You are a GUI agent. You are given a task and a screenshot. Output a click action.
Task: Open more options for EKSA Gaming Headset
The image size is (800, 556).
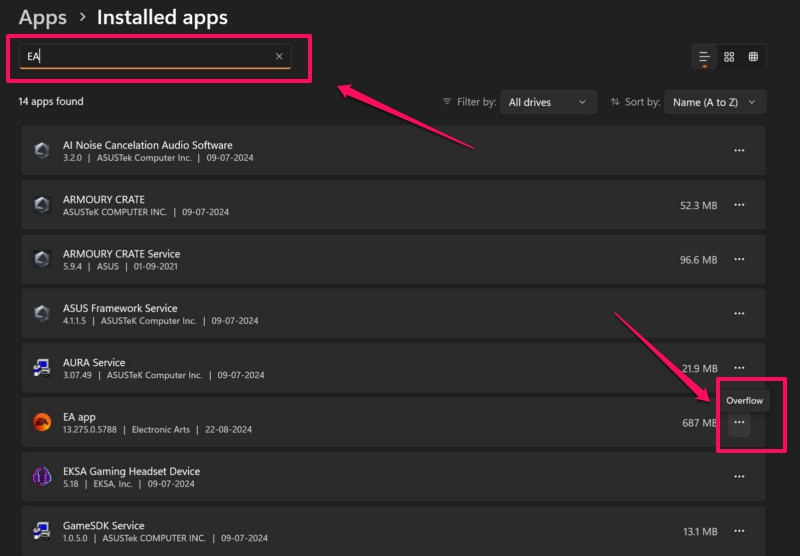click(x=739, y=477)
